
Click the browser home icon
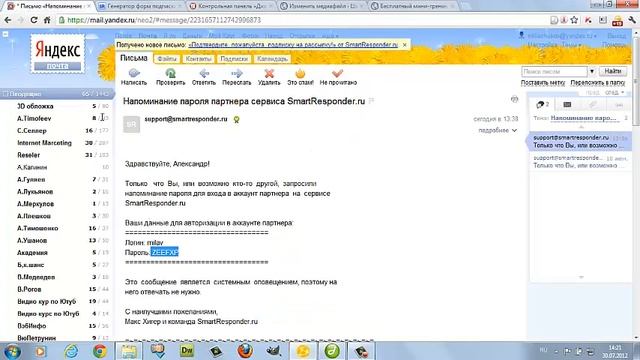coord(47,20)
